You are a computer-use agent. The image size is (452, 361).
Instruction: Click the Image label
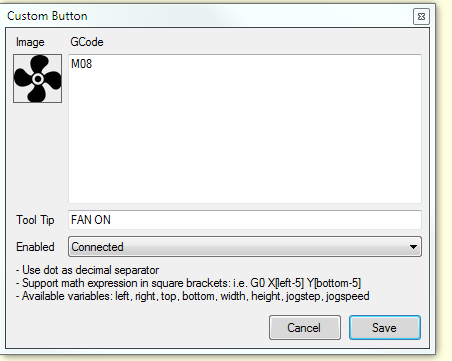point(30,42)
